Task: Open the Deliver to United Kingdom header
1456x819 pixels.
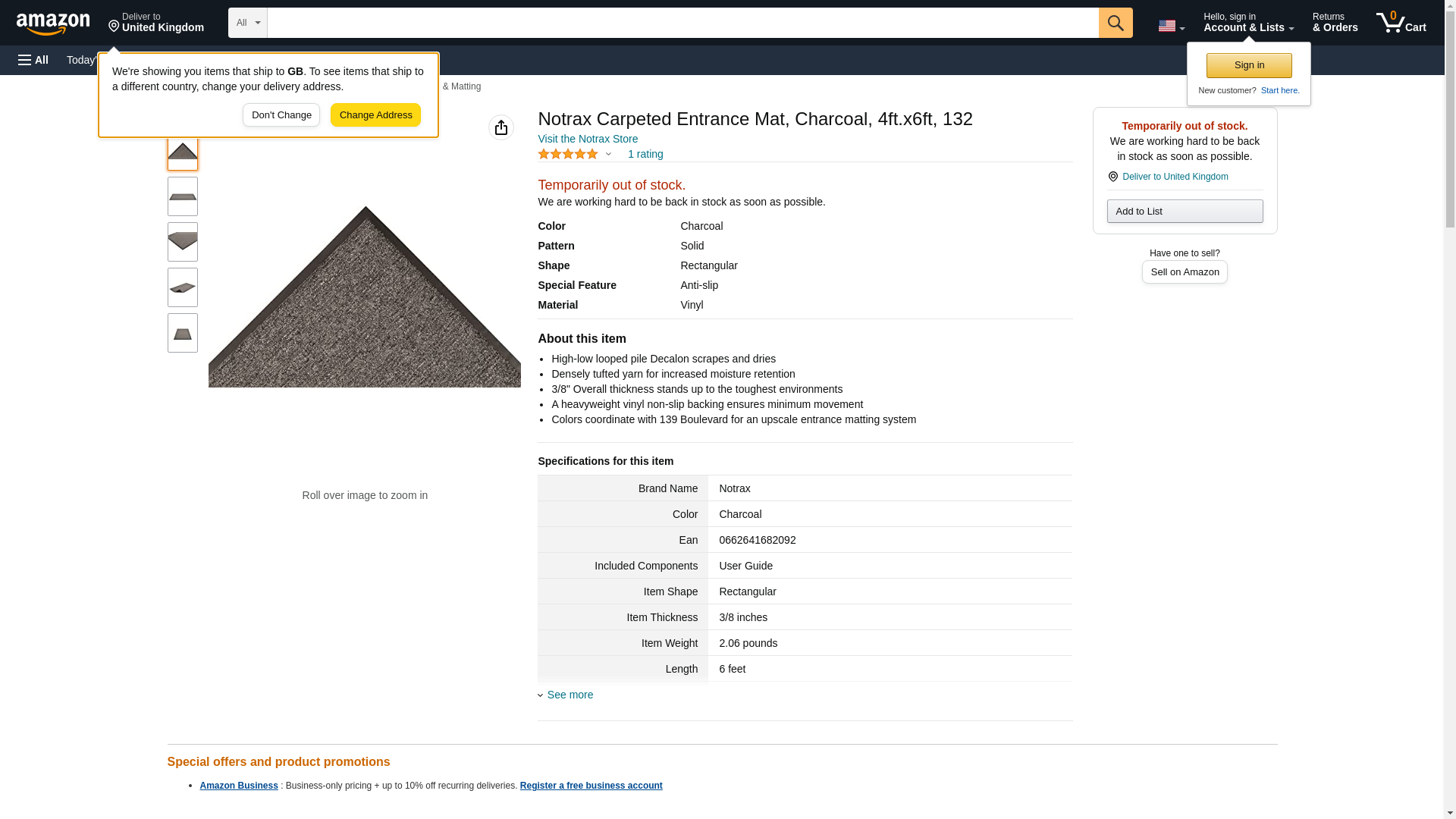Action: 156,23
